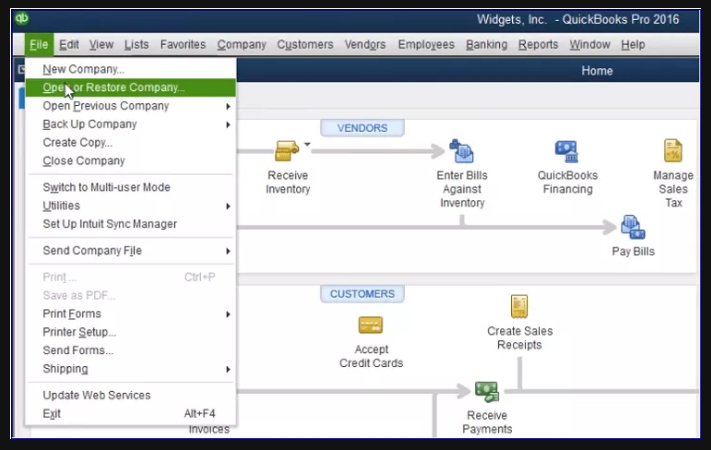This screenshot has width=711, height=450.
Task: Open the Create Sales Receipts icon
Action: pos(519,306)
